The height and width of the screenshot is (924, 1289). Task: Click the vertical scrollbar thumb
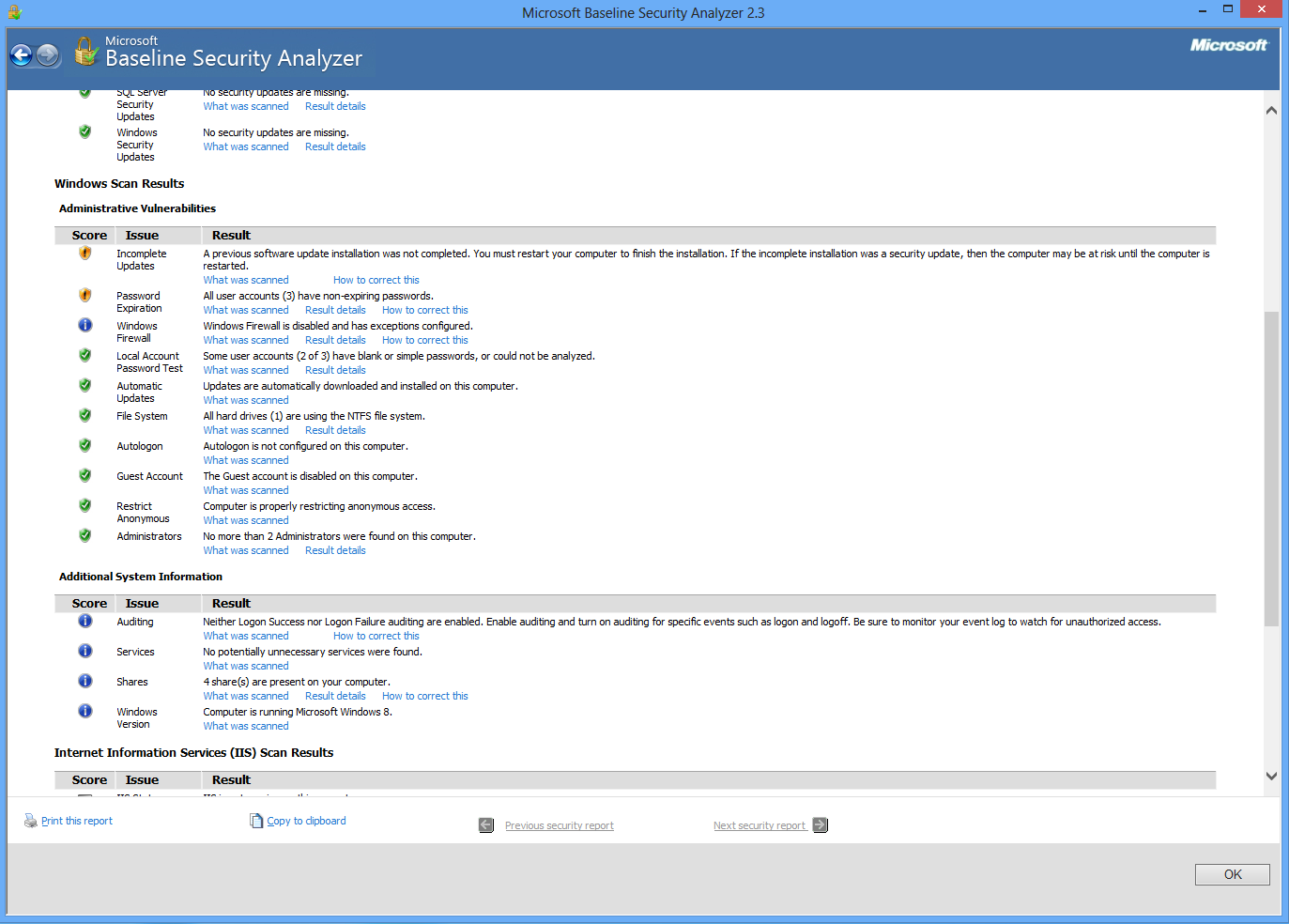pyautogui.click(x=1271, y=469)
